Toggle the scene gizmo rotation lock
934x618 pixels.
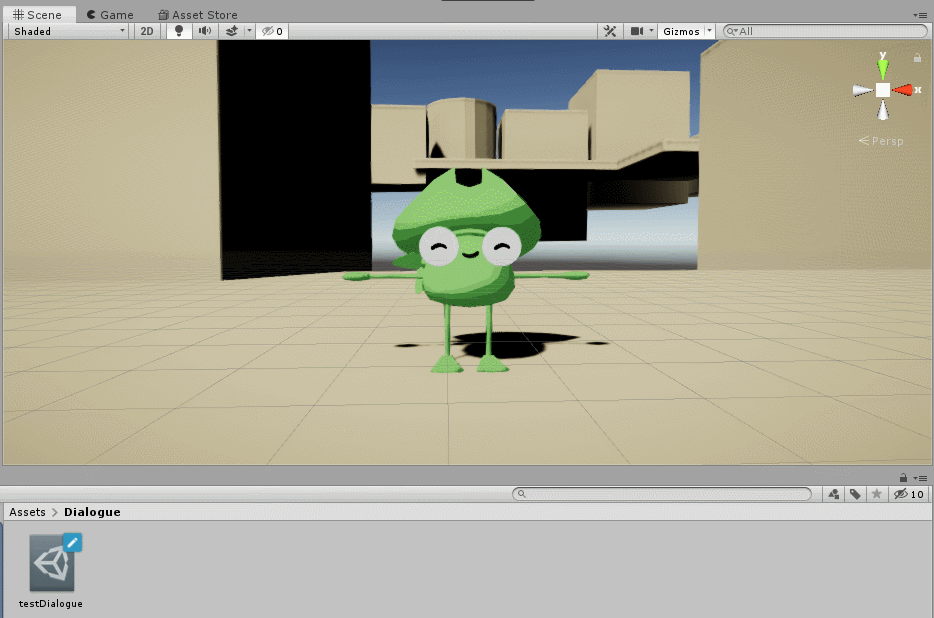pyautogui.click(x=917, y=58)
